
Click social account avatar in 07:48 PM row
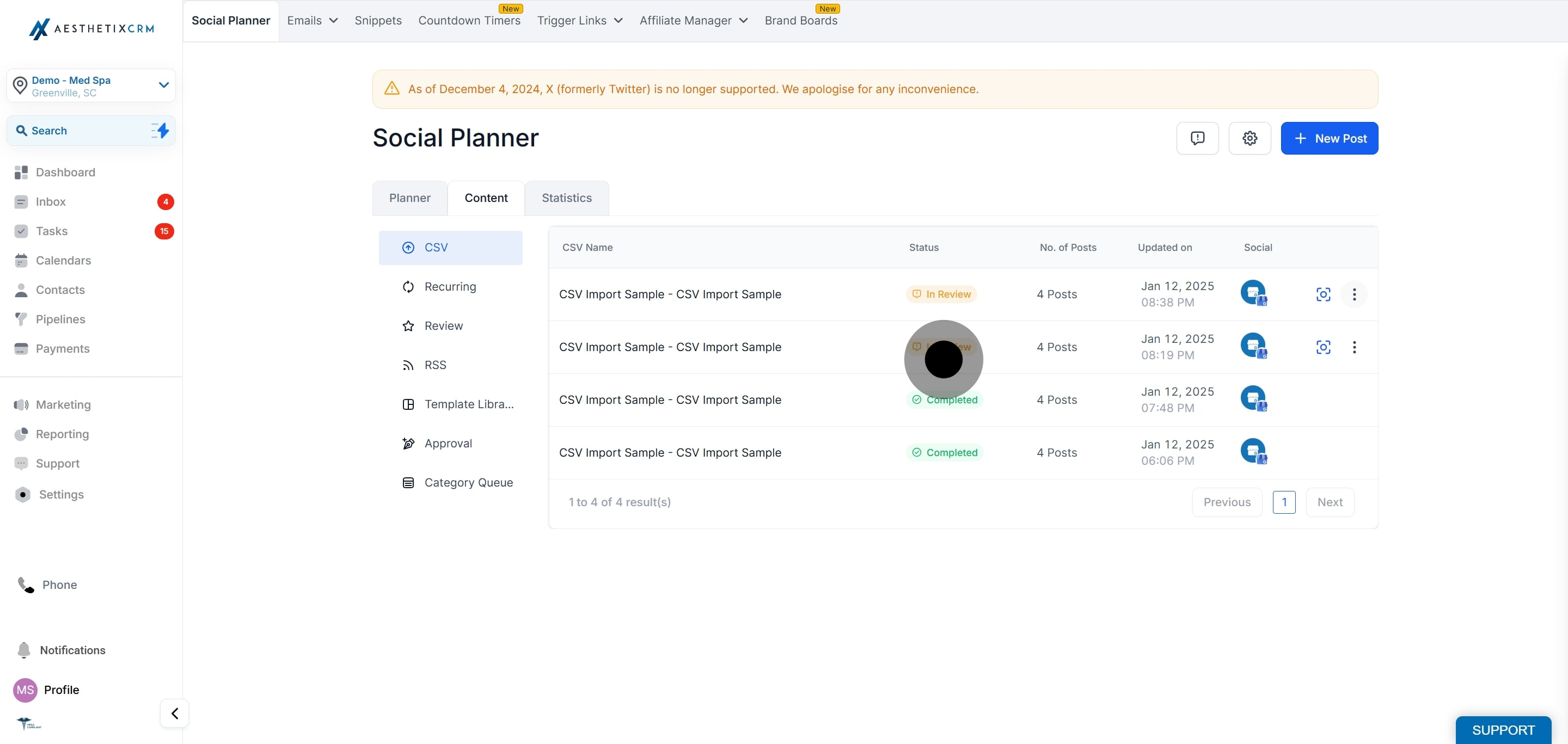(x=1253, y=398)
